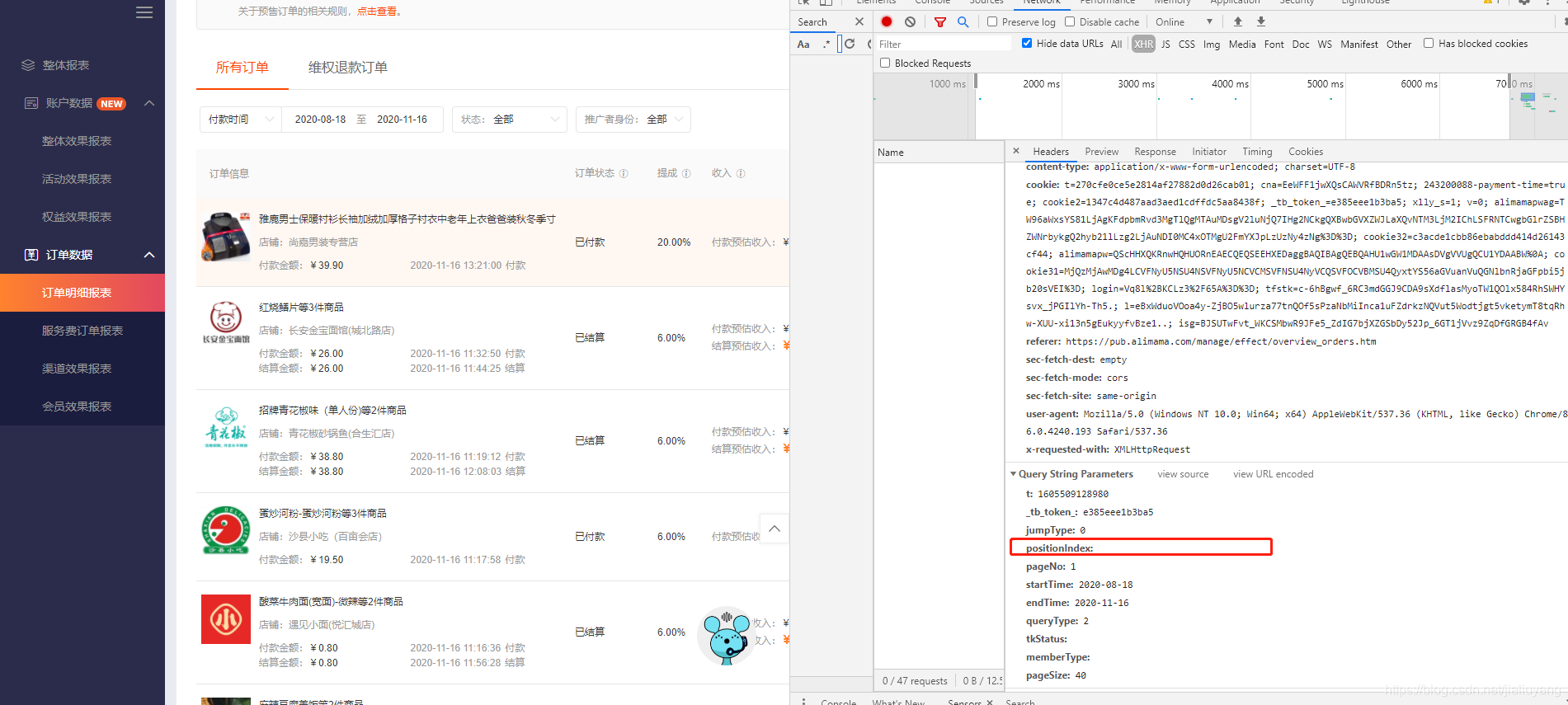
Task: Collapse the 账户数据 sidebar section
Action: tap(149, 103)
